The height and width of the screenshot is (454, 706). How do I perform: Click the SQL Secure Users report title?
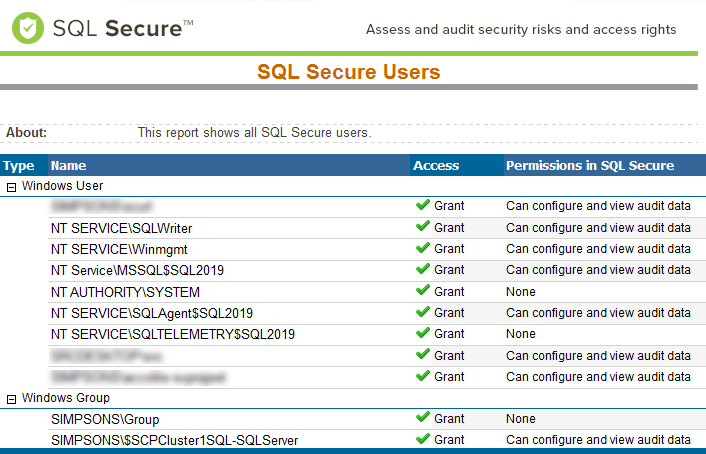tap(348, 72)
